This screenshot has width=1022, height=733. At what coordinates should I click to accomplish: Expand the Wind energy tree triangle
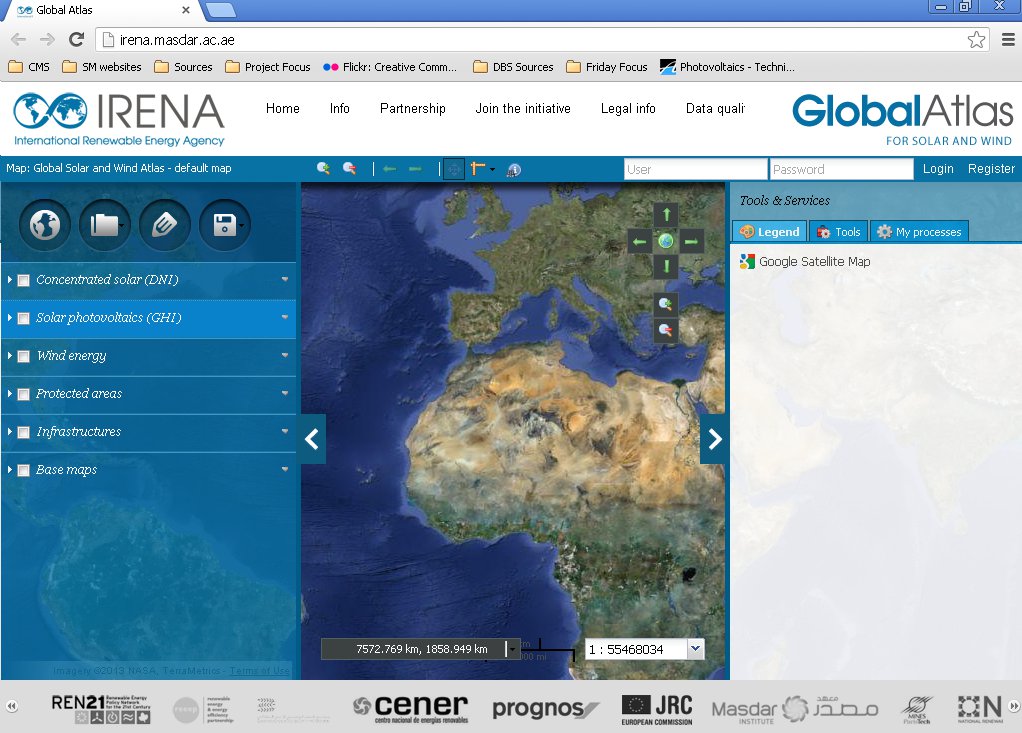pos(10,356)
